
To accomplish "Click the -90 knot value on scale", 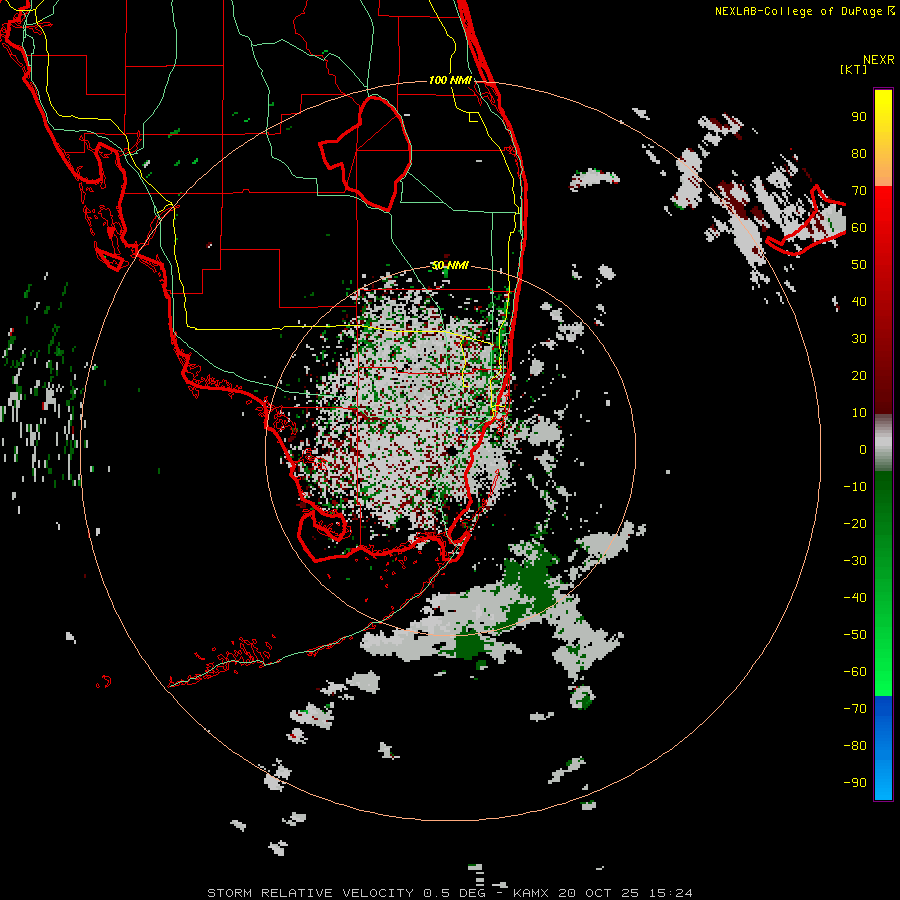I will [855, 782].
